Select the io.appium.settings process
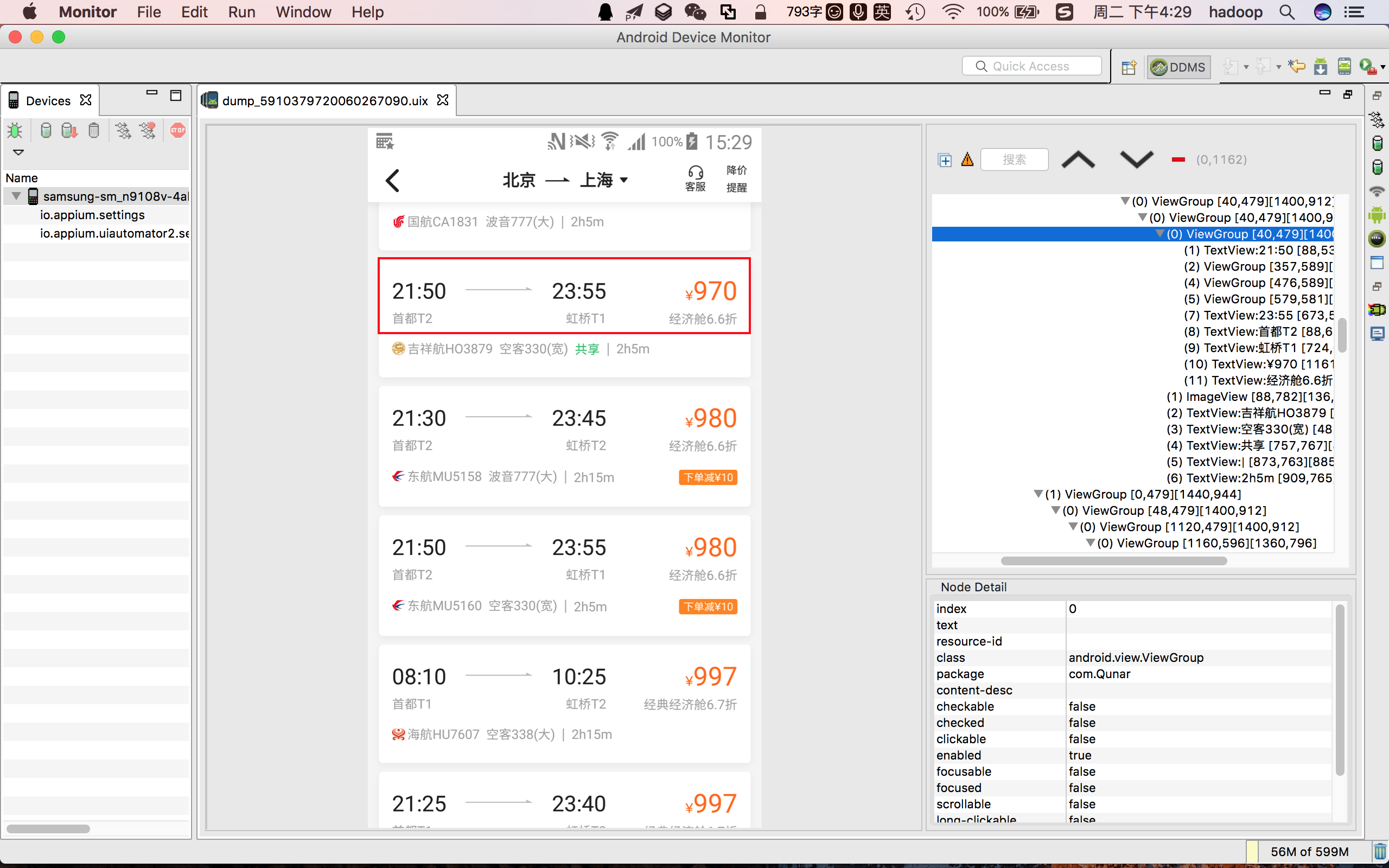This screenshot has width=1389, height=868. pyautogui.click(x=92, y=215)
